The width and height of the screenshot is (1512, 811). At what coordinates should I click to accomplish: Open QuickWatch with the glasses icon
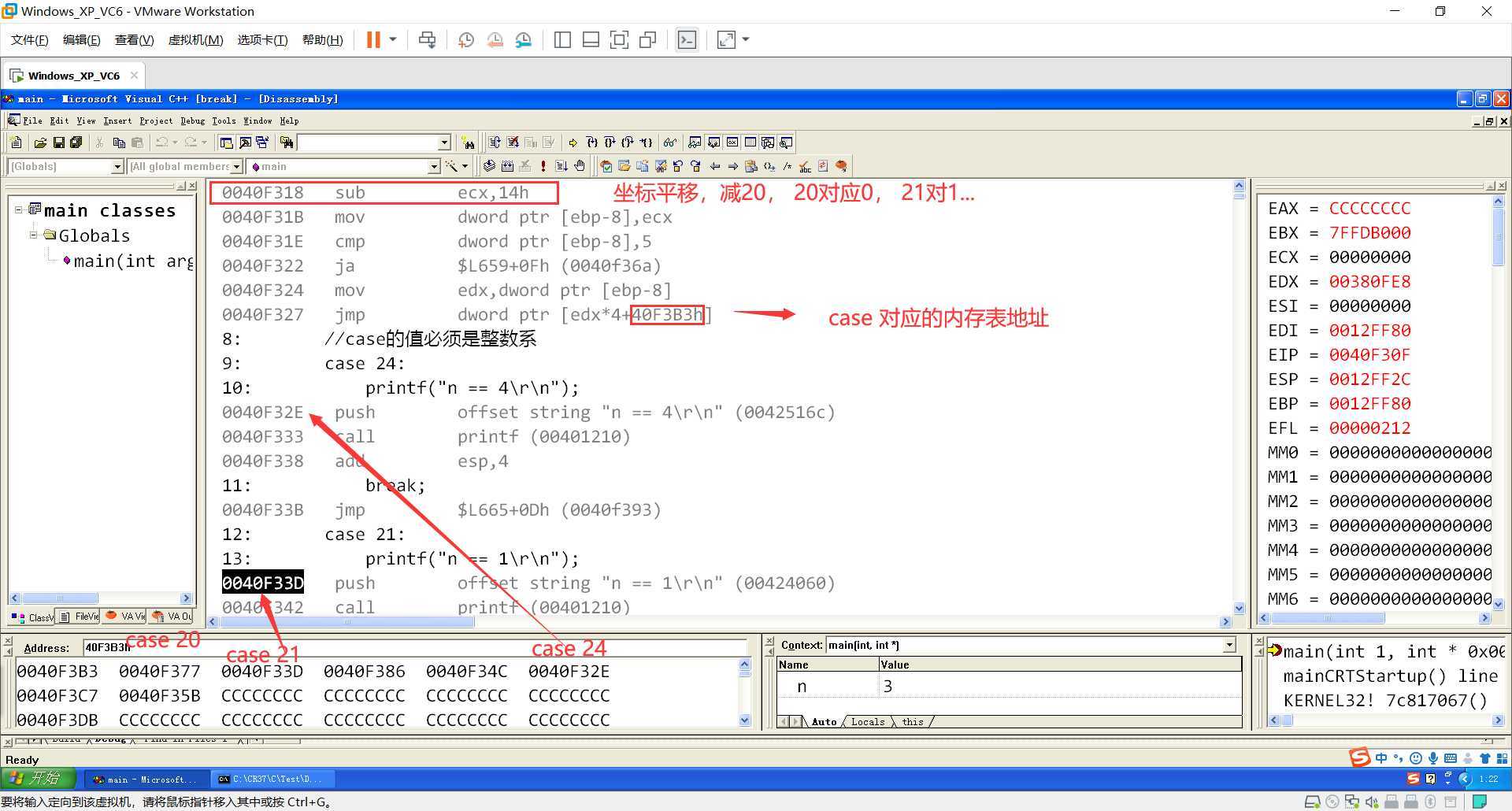click(670, 143)
